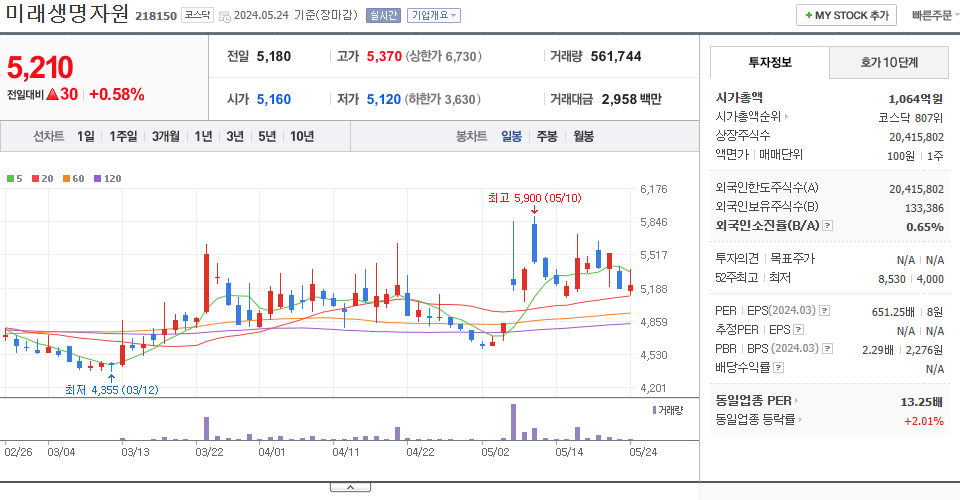This screenshot has height=500, width=960.
Task: Expand the 빠른주문 dropdown
Action: [935, 15]
